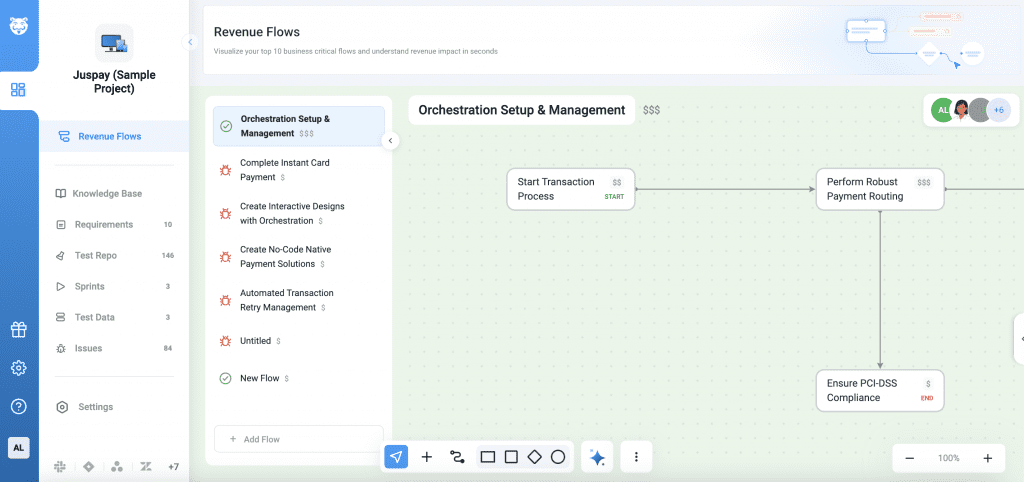Show the +7 more integrations
The height and width of the screenshot is (482, 1024).
point(173,467)
